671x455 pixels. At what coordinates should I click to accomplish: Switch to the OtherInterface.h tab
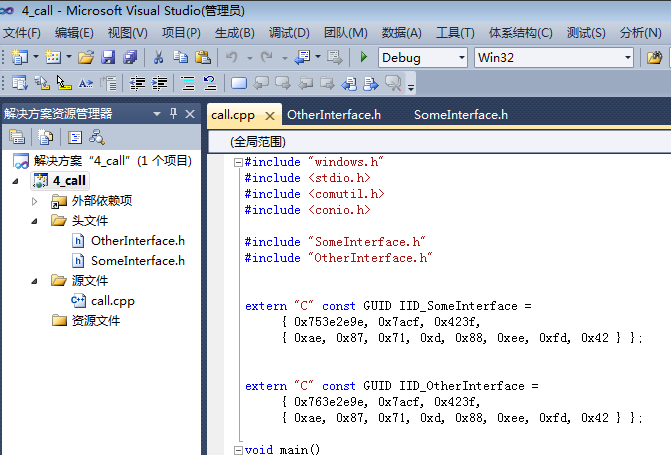pos(334,115)
